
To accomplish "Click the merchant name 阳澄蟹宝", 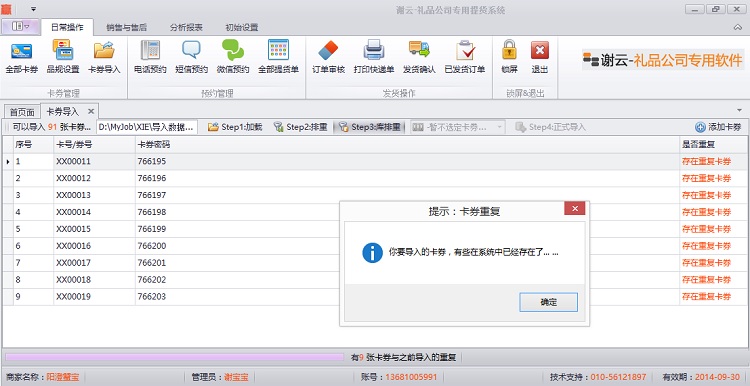I will pyautogui.click(x=63, y=377).
